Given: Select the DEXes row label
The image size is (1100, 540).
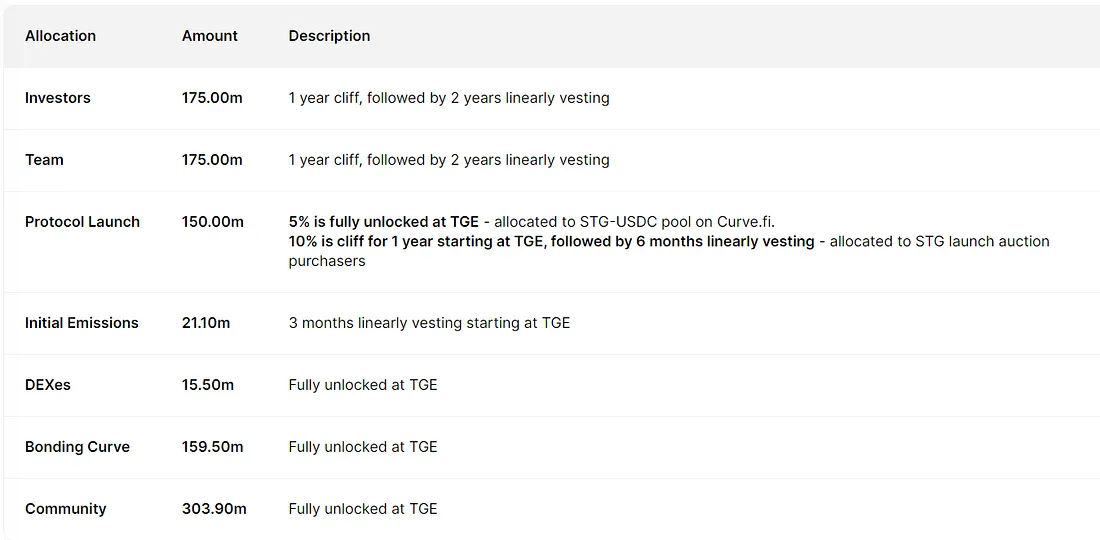Looking at the screenshot, I should (x=48, y=385).
